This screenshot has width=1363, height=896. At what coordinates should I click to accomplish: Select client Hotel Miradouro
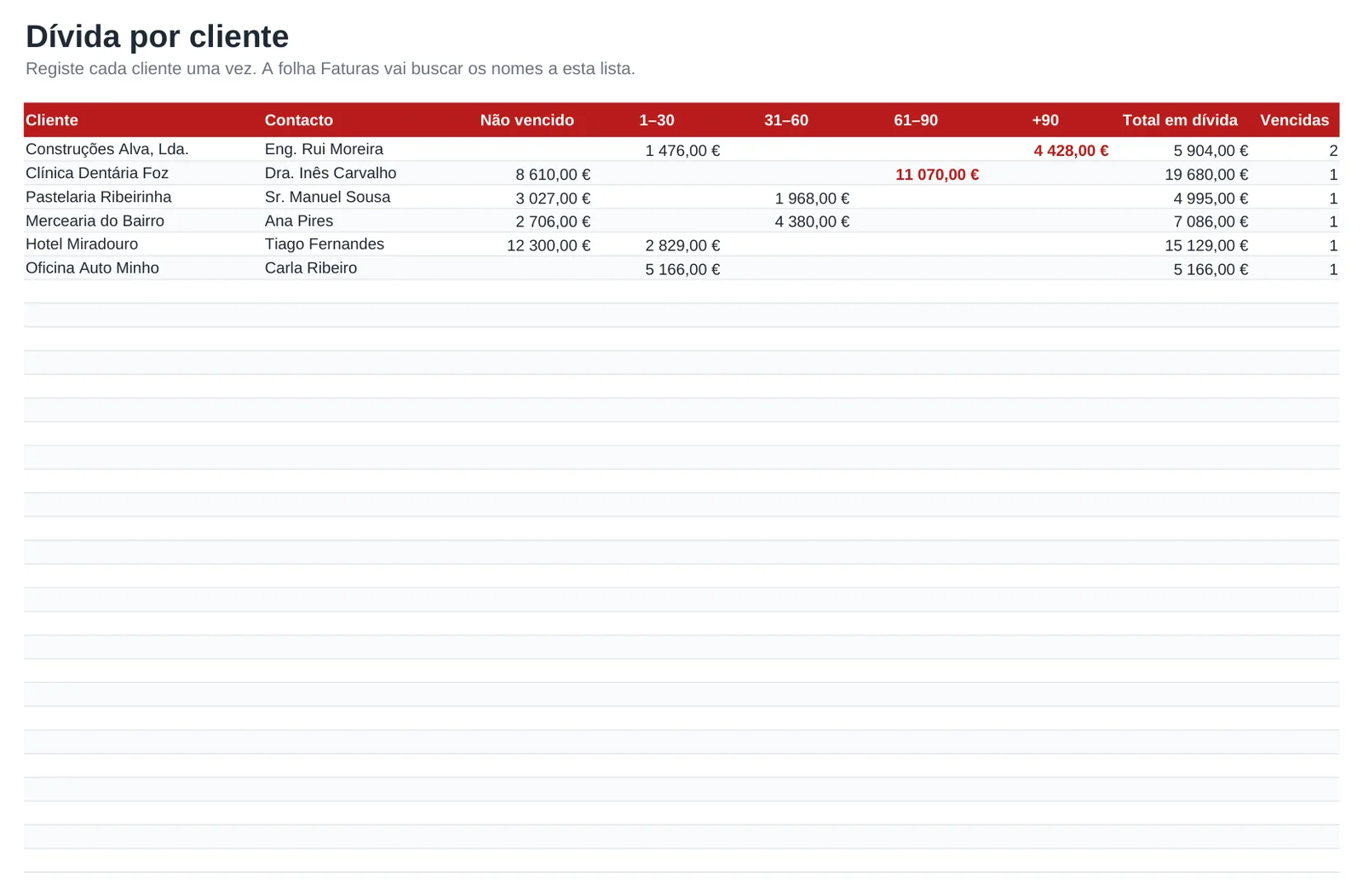click(82, 244)
